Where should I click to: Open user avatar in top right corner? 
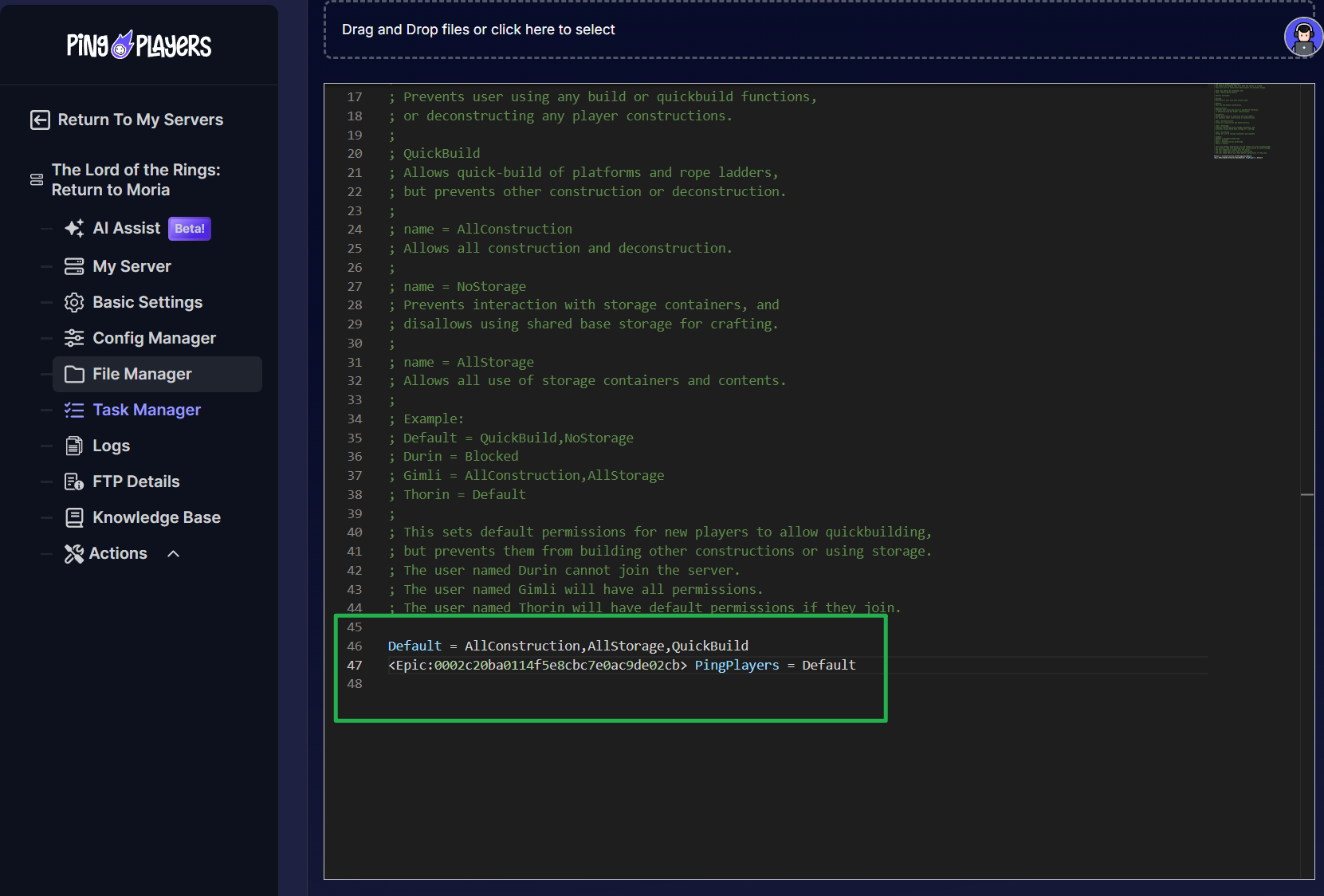coord(1303,37)
